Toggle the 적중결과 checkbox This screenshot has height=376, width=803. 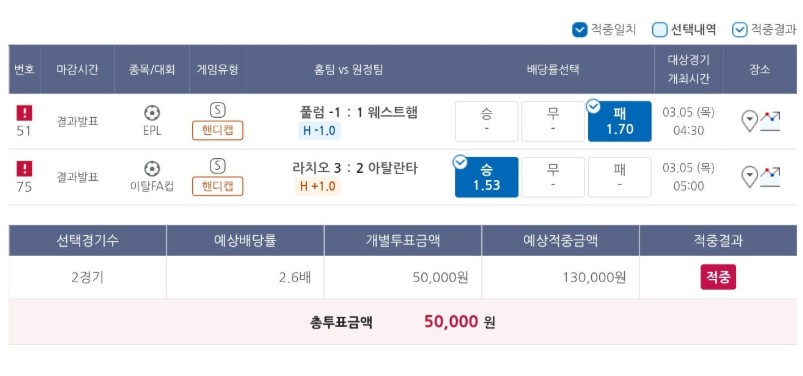739,30
